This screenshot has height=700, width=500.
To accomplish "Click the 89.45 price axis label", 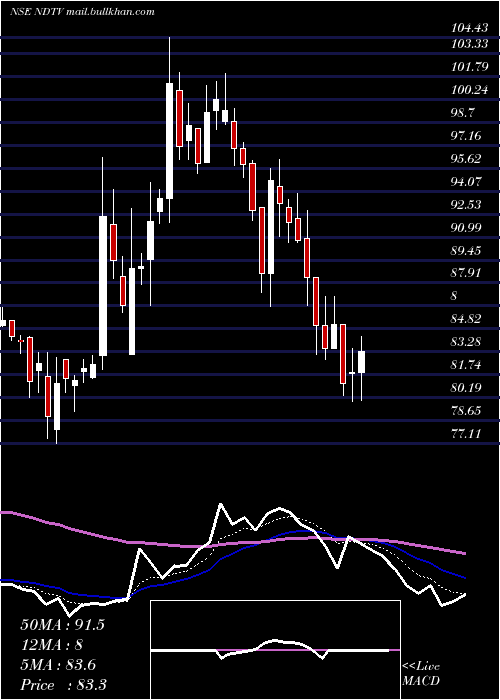I will click(x=466, y=250).
